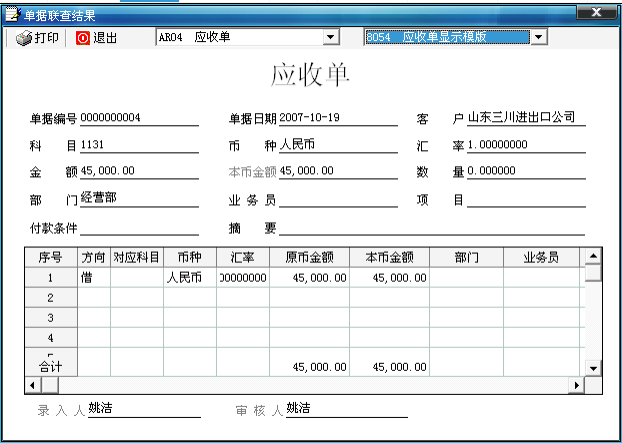Click the 打印 printer icon

pyautogui.click(x=24, y=38)
